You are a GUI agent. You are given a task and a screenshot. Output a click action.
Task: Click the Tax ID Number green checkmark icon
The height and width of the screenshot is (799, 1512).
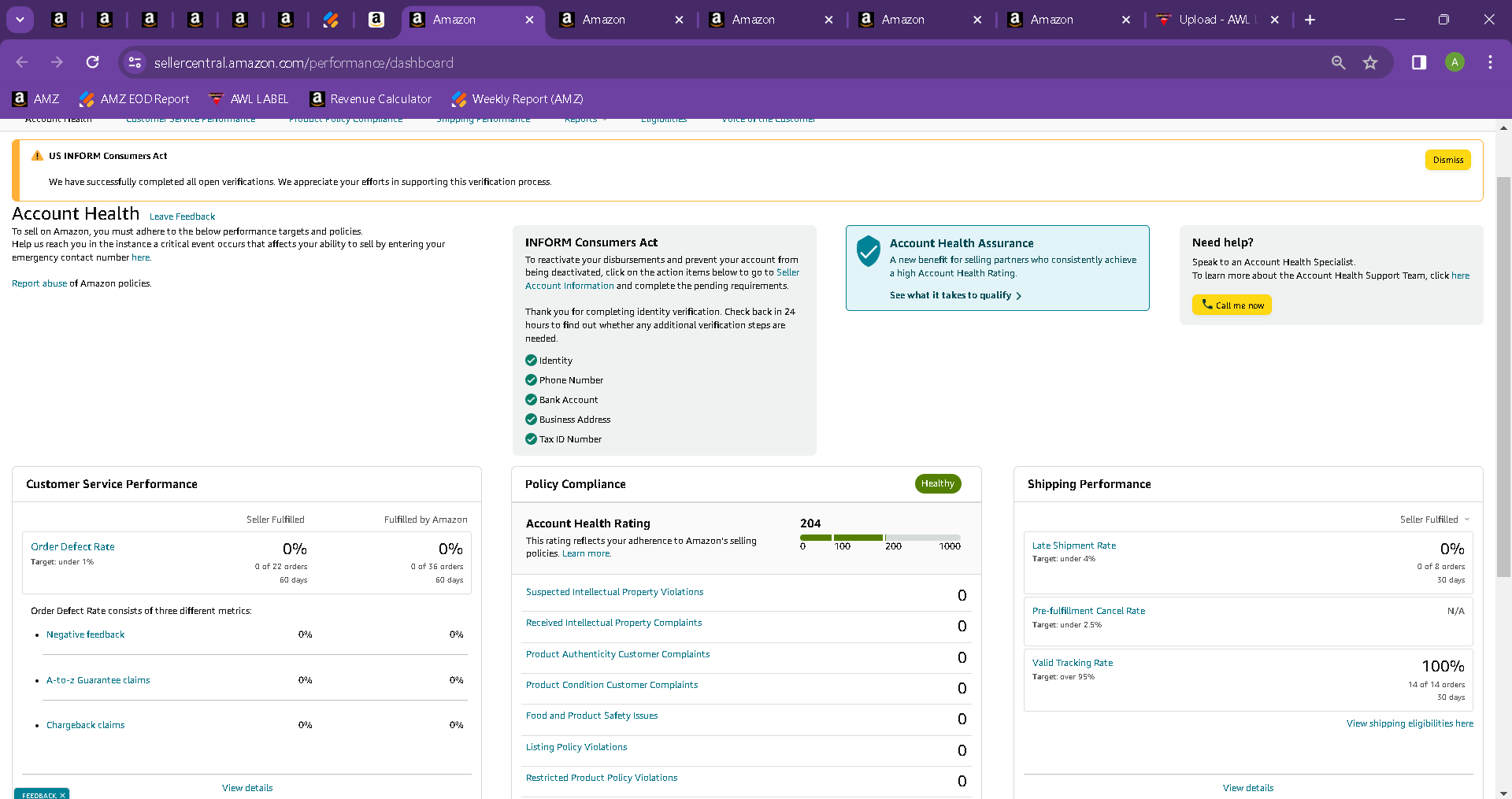pyautogui.click(x=531, y=439)
